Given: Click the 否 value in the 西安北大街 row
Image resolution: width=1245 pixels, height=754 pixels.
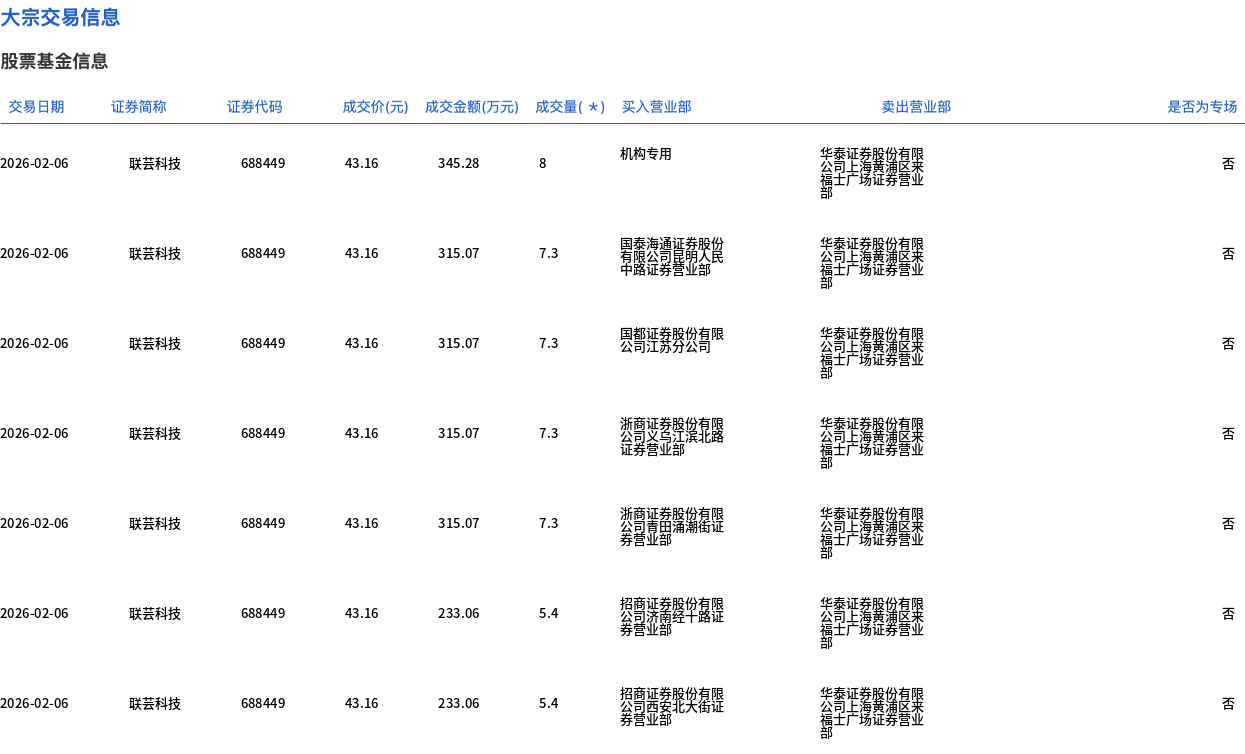Looking at the screenshot, I should [1228, 703].
